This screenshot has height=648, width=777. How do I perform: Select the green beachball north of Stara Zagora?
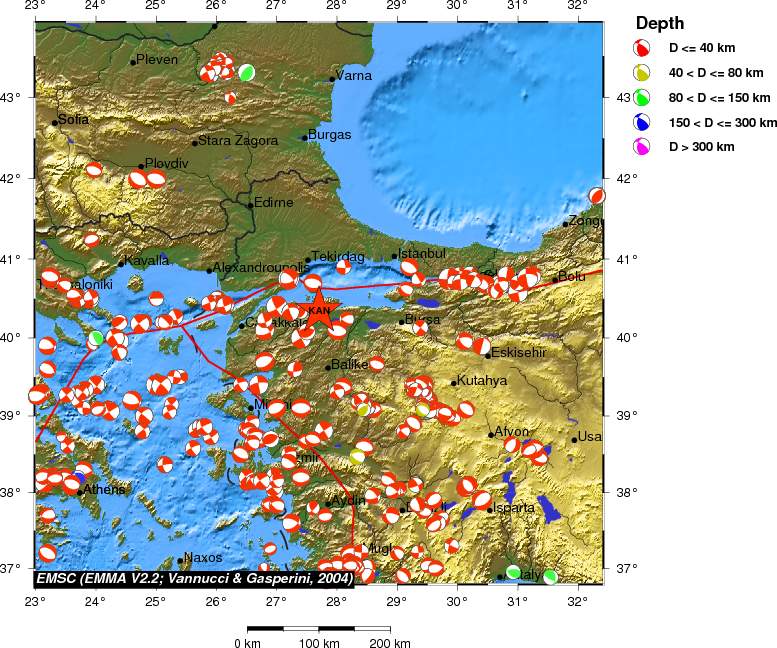point(246,73)
